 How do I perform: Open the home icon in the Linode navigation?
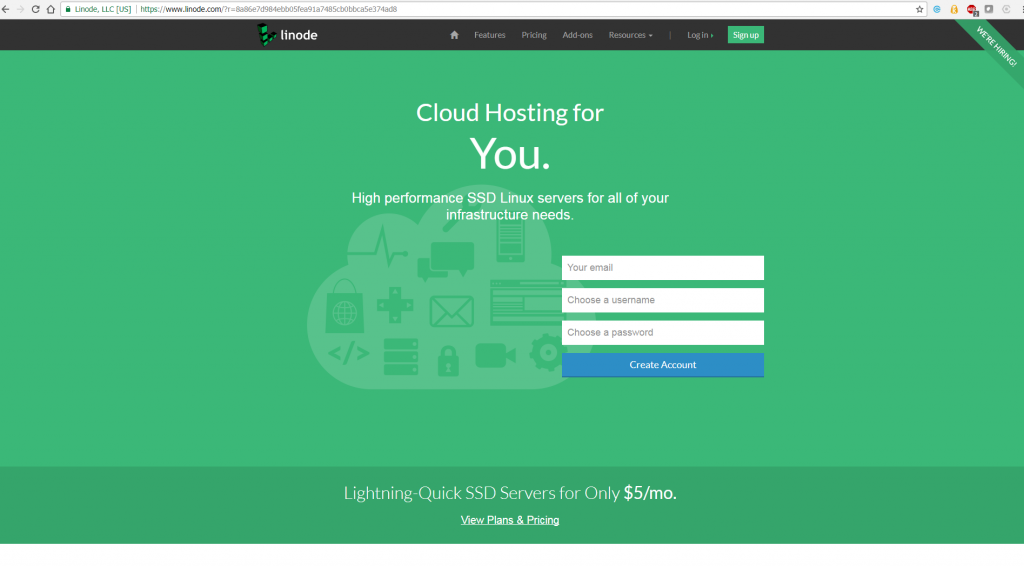(x=455, y=35)
